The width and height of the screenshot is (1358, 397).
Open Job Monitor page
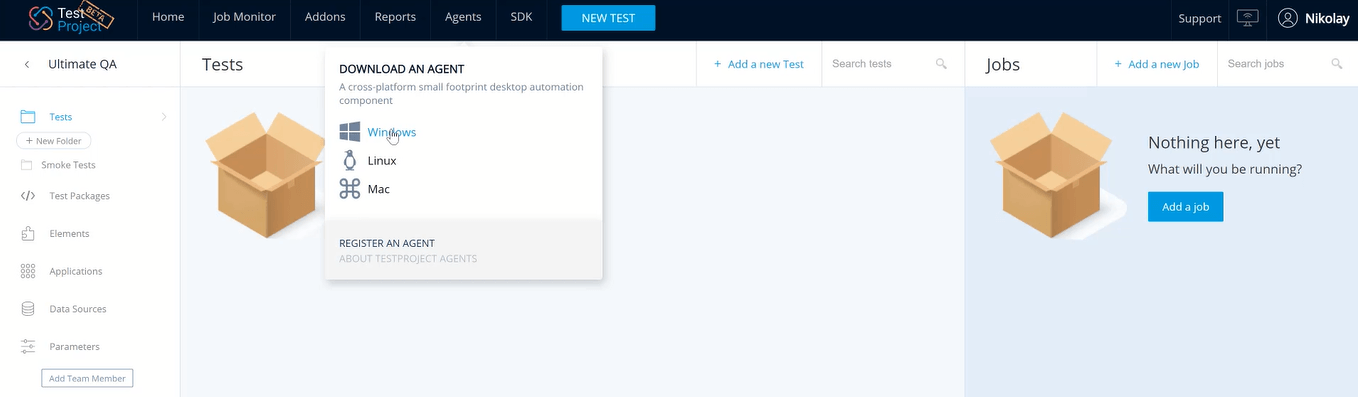pyautogui.click(x=244, y=17)
